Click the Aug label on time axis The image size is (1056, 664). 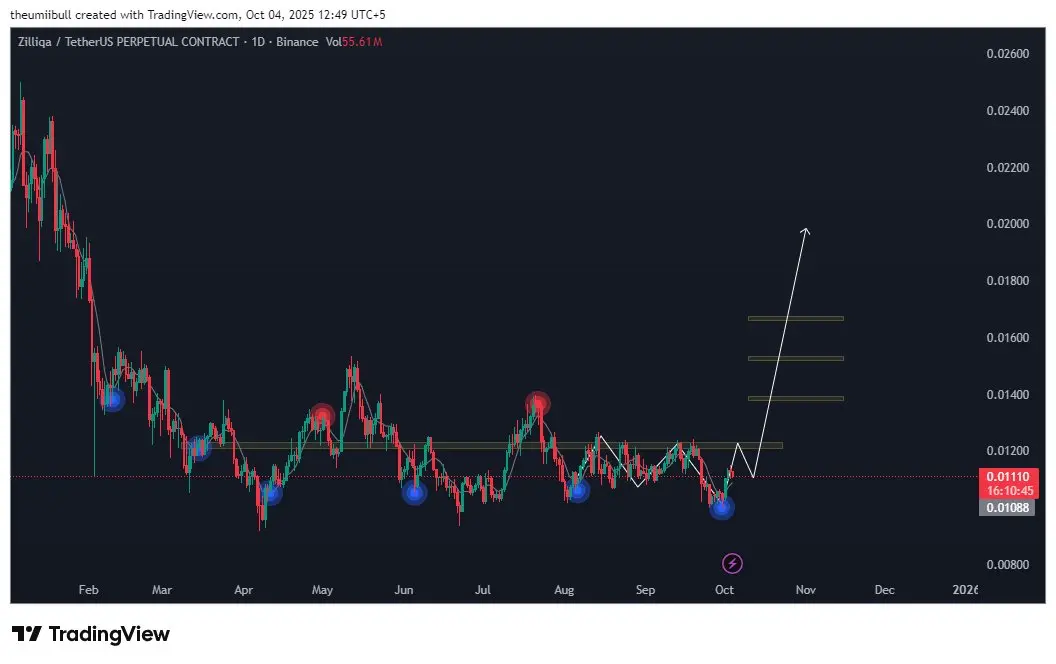click(564, 590)
